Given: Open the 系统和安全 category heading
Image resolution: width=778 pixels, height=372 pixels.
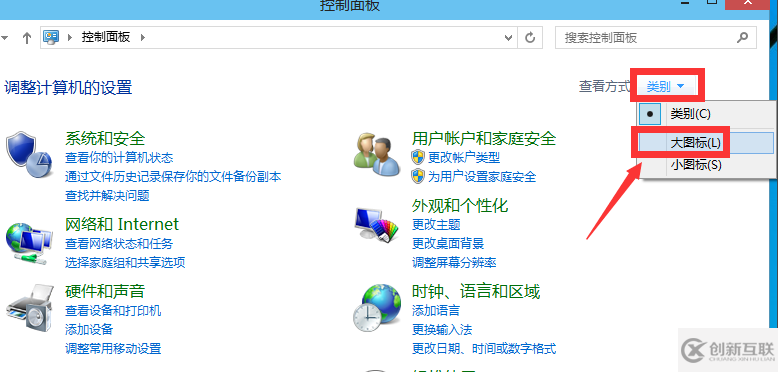Looking at the screenshot, I should click(105, 138).
